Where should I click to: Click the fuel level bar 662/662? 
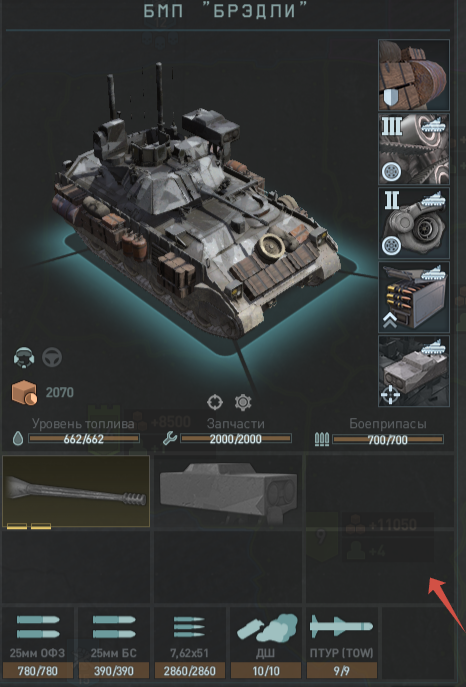tap(84, 439)
